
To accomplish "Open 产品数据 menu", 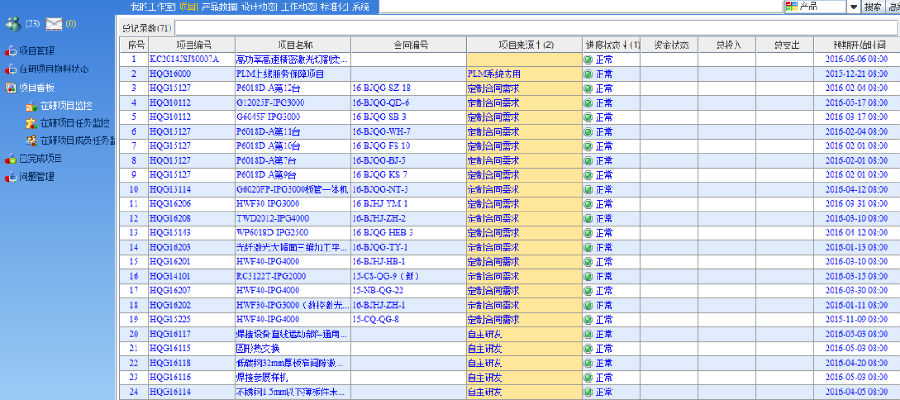I will [220, 7].
